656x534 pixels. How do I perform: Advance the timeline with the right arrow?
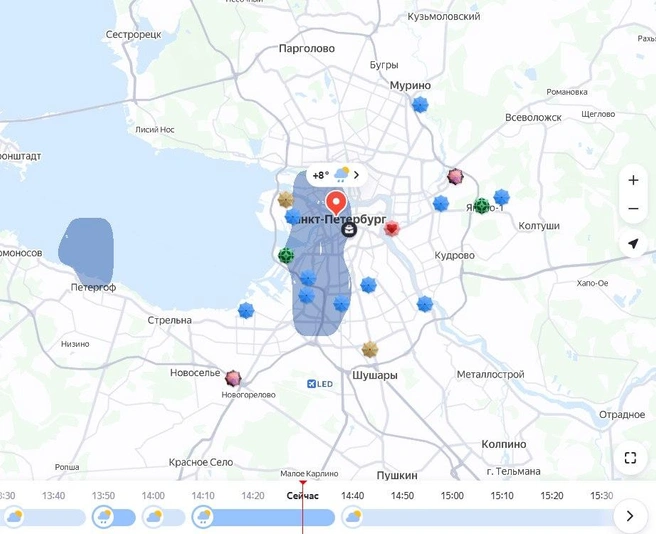point(630,516)
